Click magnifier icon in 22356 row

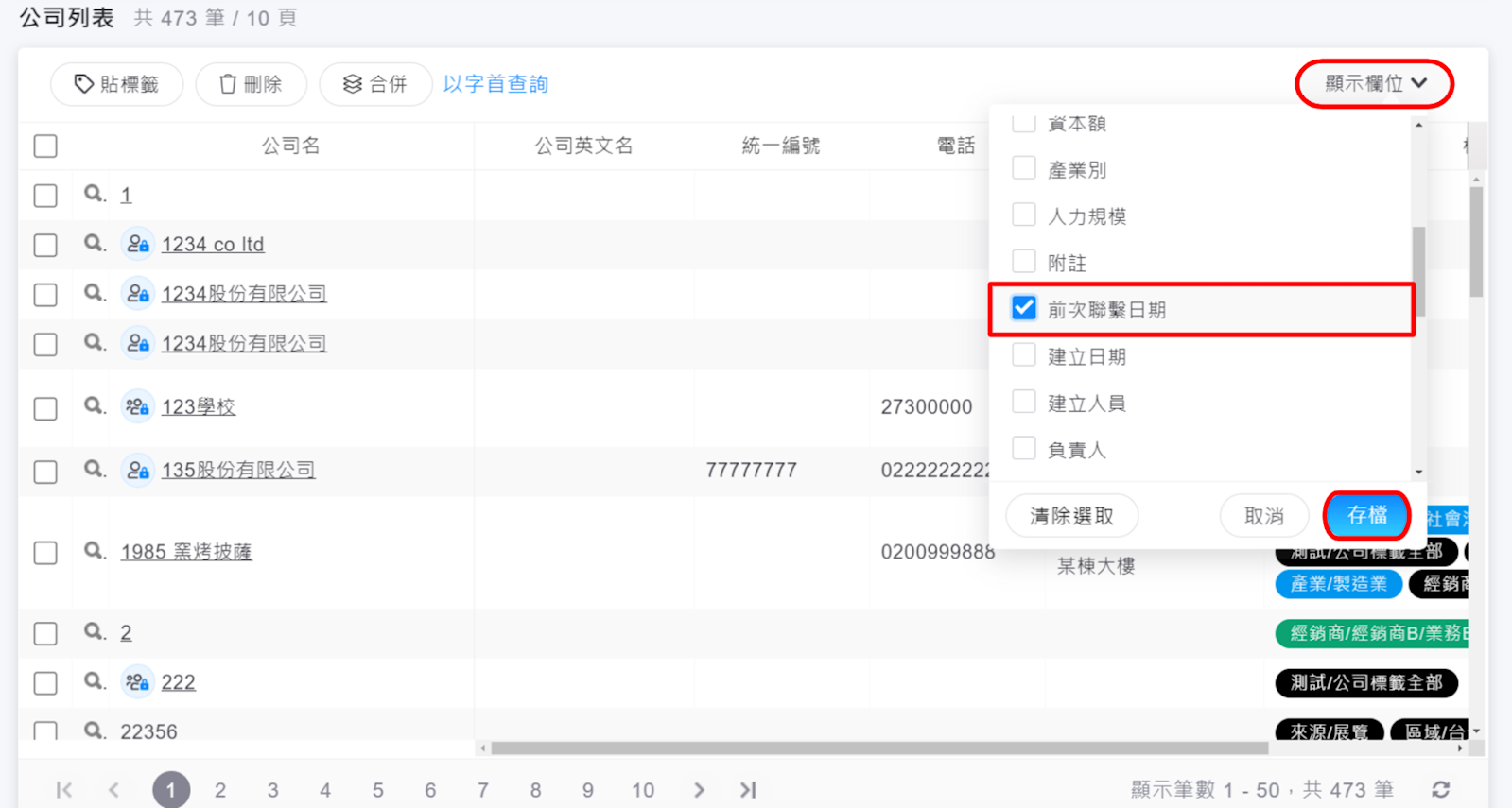[94, 731]
